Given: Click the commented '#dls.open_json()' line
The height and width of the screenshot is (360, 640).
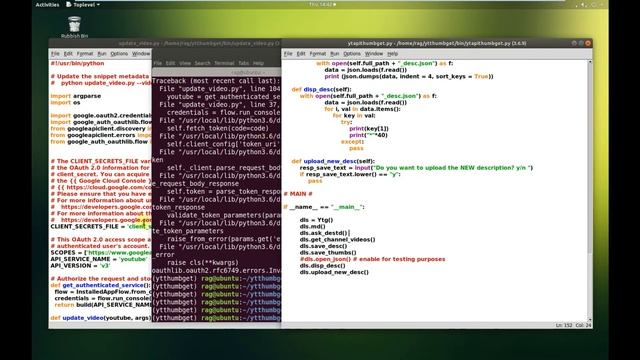Looking at the screenshot, I should (x=372, y=259).
